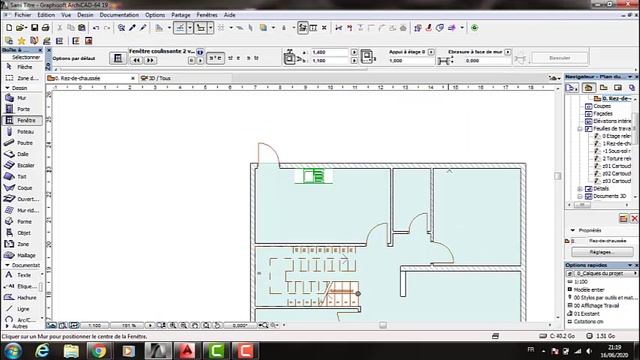Open Chrome from the taskbar
Image resolution: width=640 pixels, height=360 pixels.
coord(99,351)
